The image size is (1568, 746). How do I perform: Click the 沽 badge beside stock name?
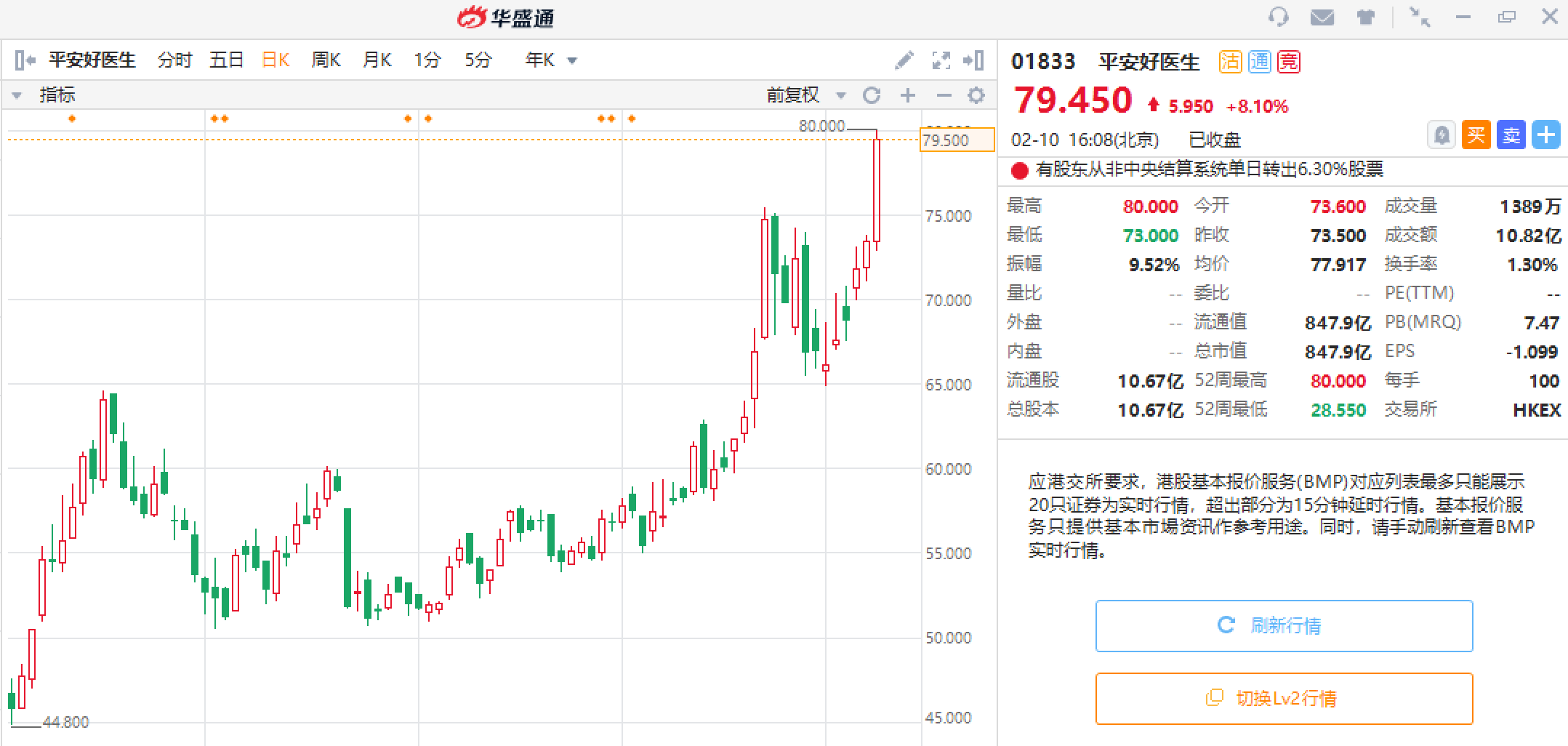click(1230, 62)
